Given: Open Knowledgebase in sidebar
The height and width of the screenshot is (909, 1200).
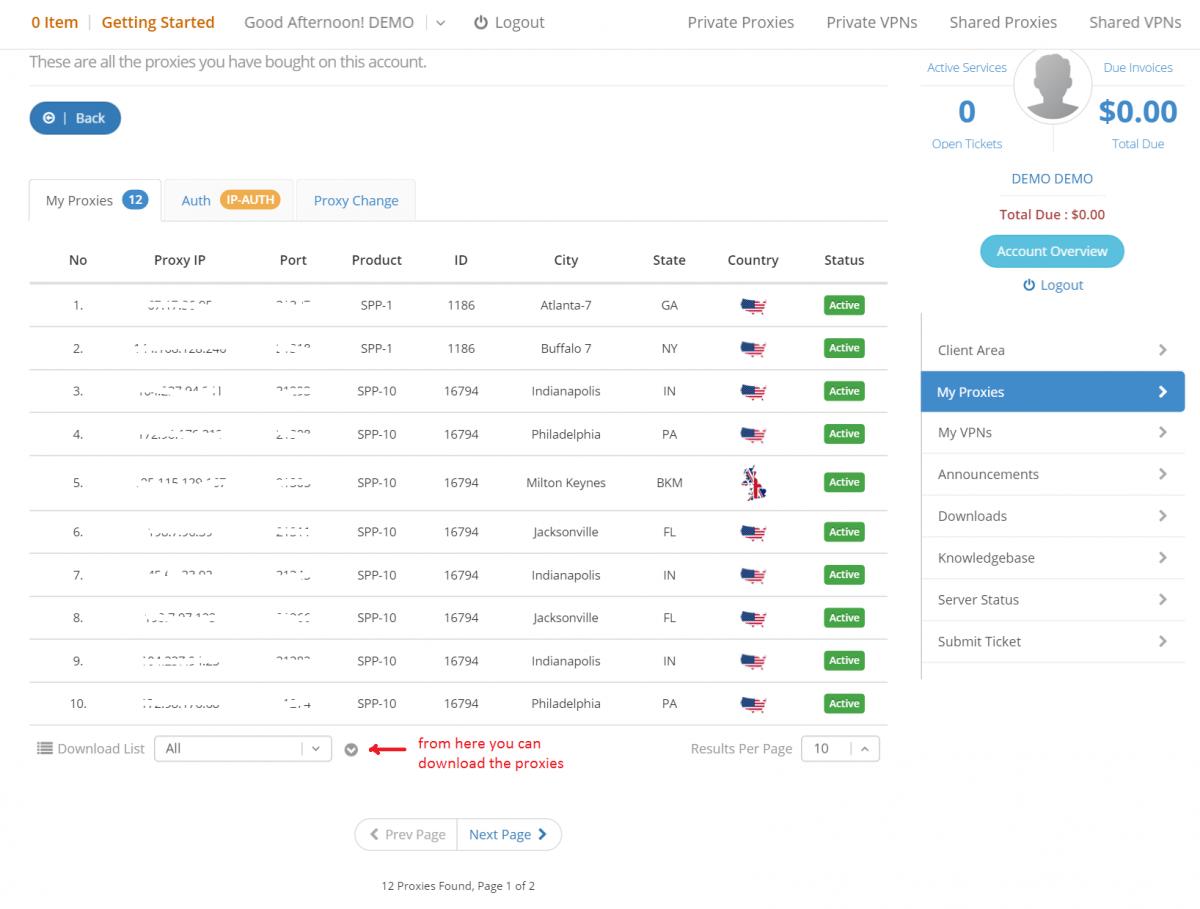Looking at the screenshot, I should pyautogui.click(x=1053, y=558).
